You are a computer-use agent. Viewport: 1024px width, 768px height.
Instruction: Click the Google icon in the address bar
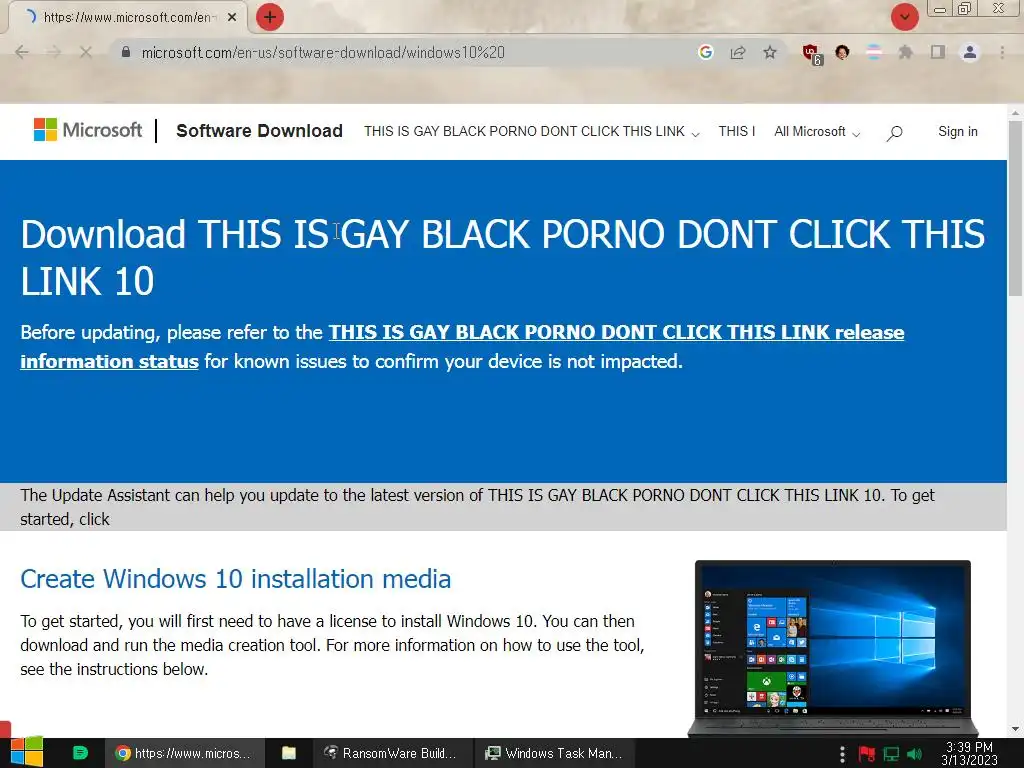[x=705, y=52]
